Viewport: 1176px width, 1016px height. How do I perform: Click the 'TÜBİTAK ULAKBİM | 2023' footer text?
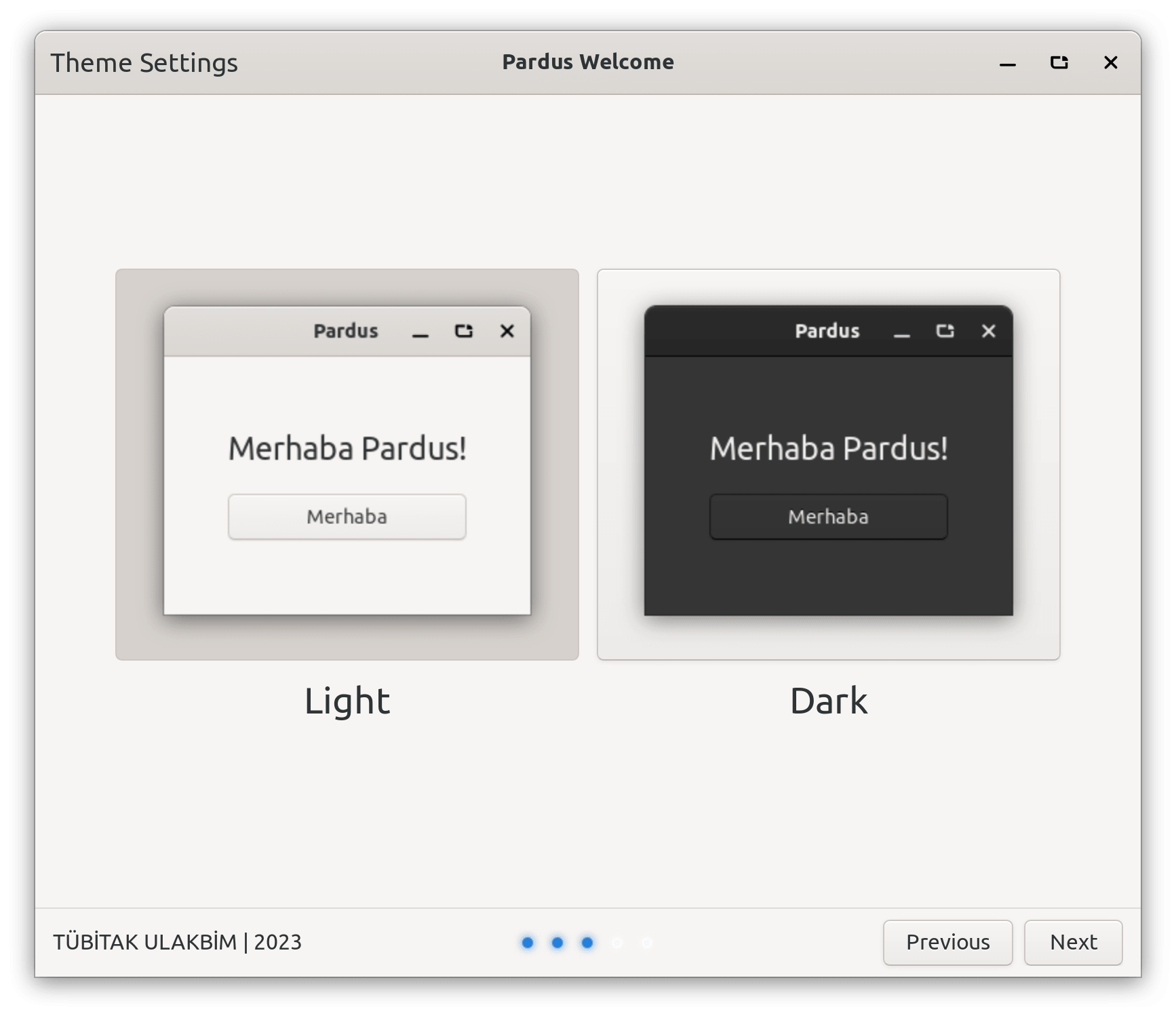[177, 942]
